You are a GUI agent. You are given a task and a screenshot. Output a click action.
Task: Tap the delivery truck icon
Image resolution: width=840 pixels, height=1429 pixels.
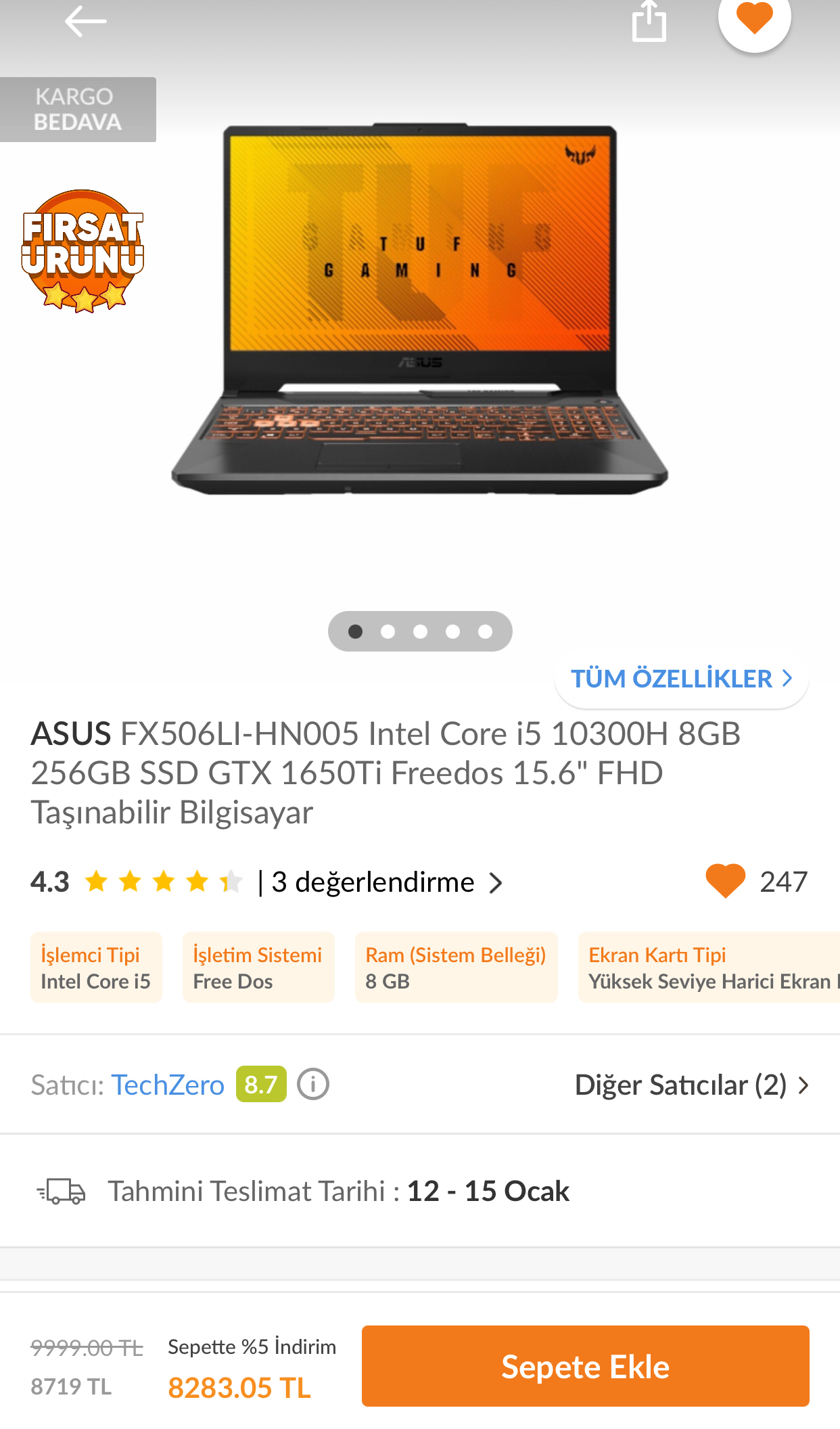coord(61,1192)
